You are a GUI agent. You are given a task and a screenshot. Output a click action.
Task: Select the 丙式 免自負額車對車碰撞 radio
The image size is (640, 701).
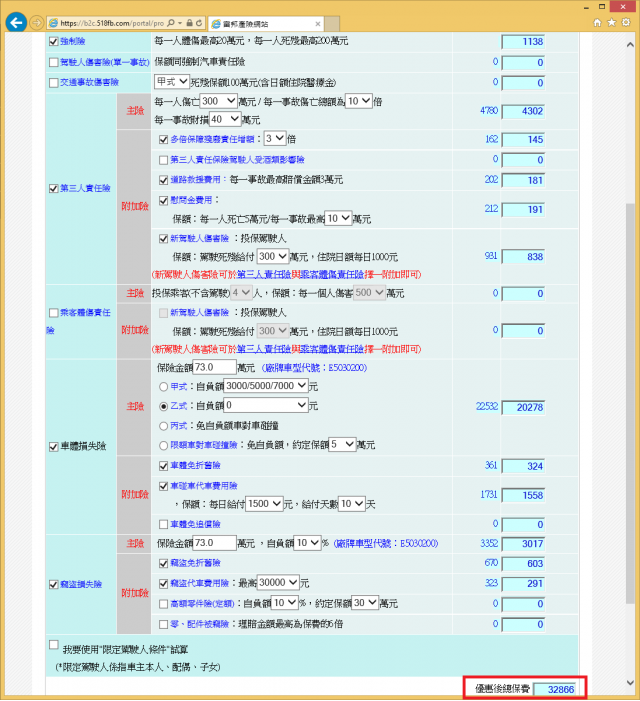164,426
